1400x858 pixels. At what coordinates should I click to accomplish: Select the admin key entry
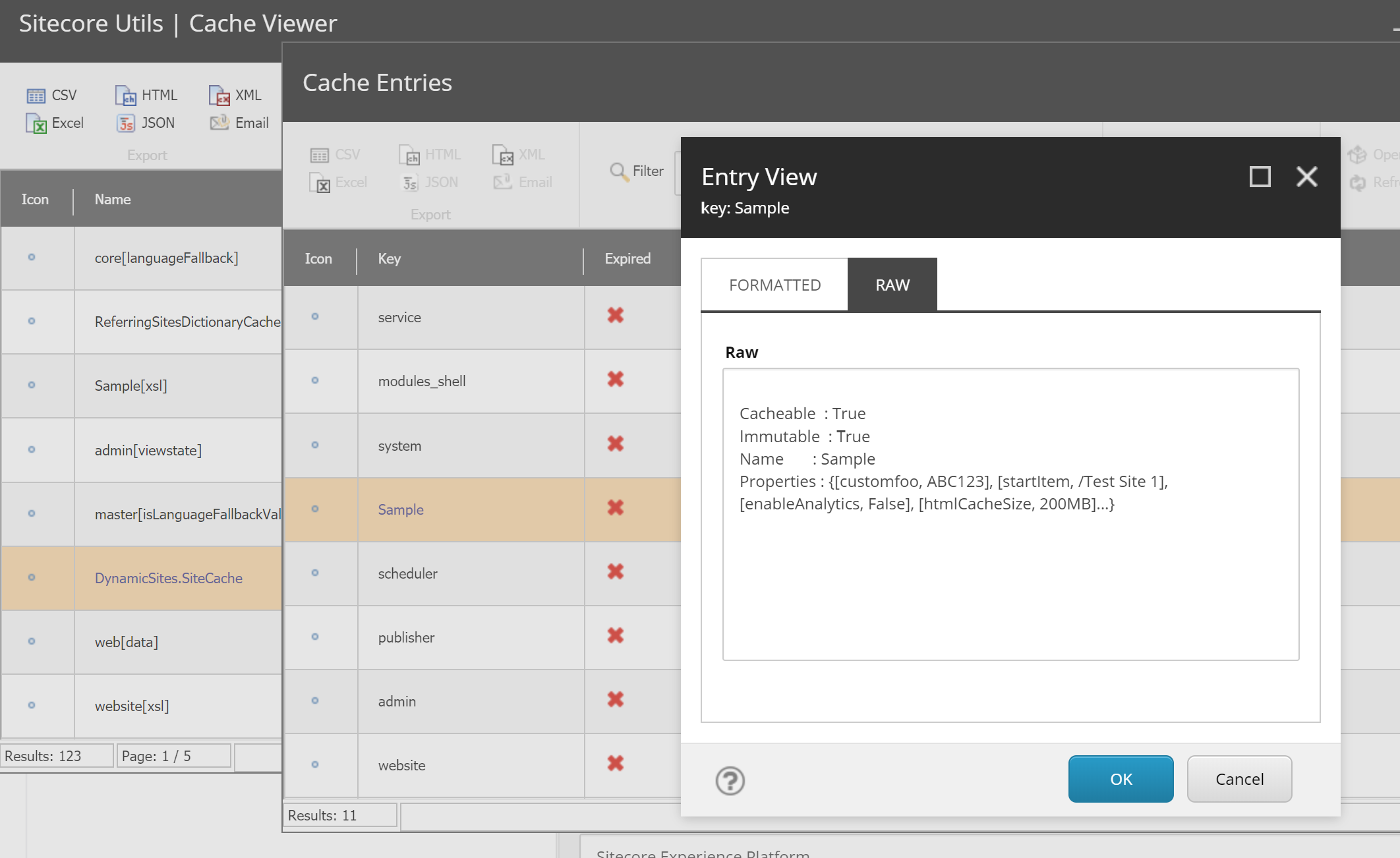coord(397,702)
